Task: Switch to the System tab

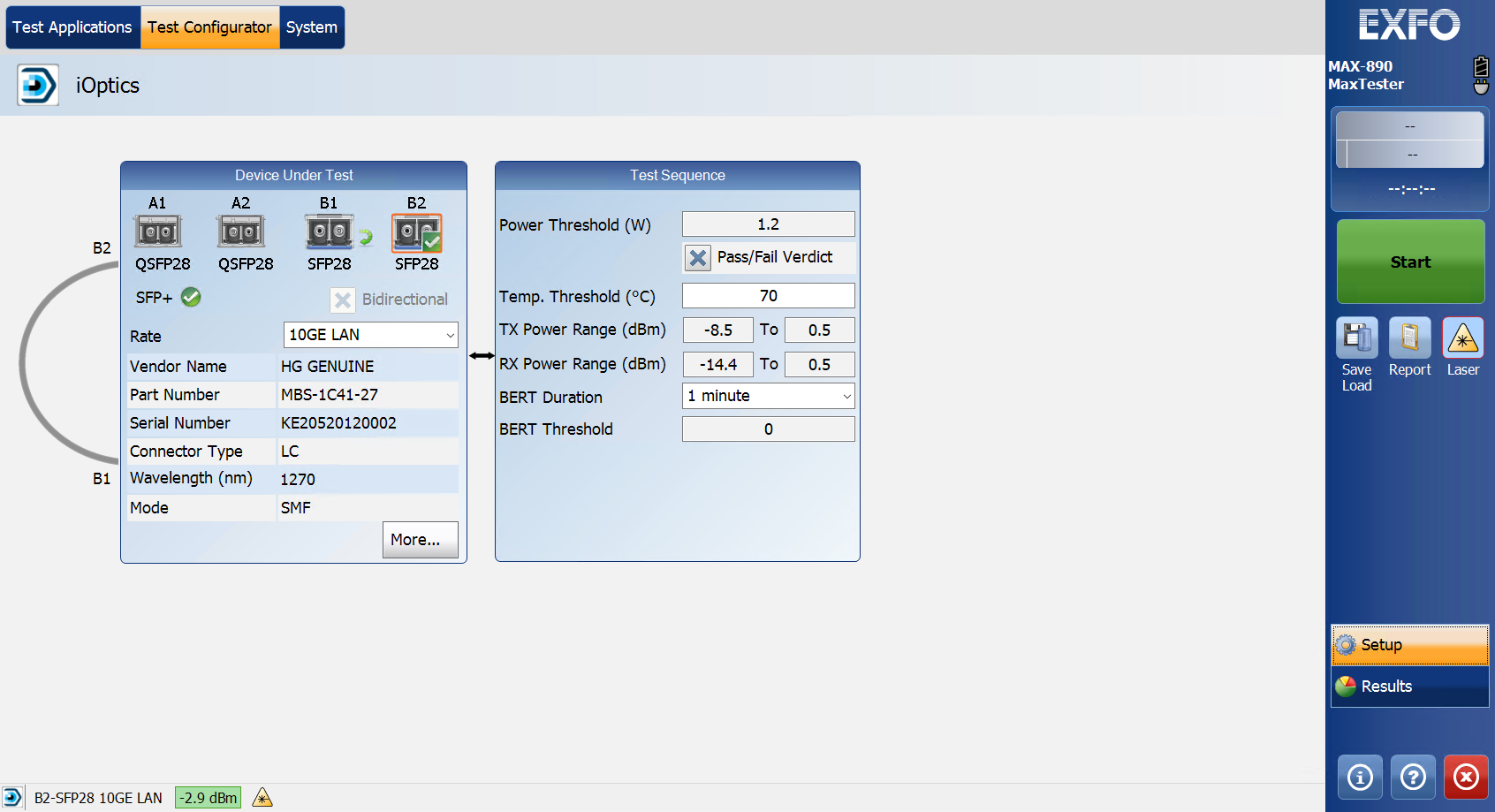Action: [x=312, y=27]
